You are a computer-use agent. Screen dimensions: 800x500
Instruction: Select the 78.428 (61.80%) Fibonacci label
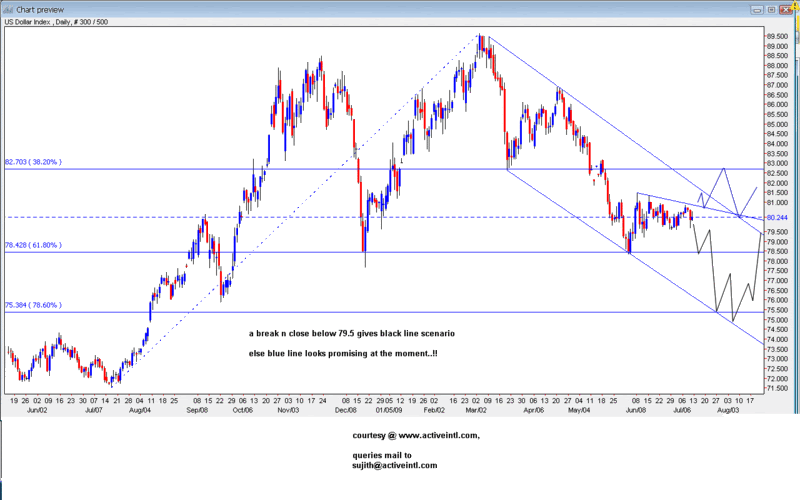pyautogui.click(x=40, y=245)
